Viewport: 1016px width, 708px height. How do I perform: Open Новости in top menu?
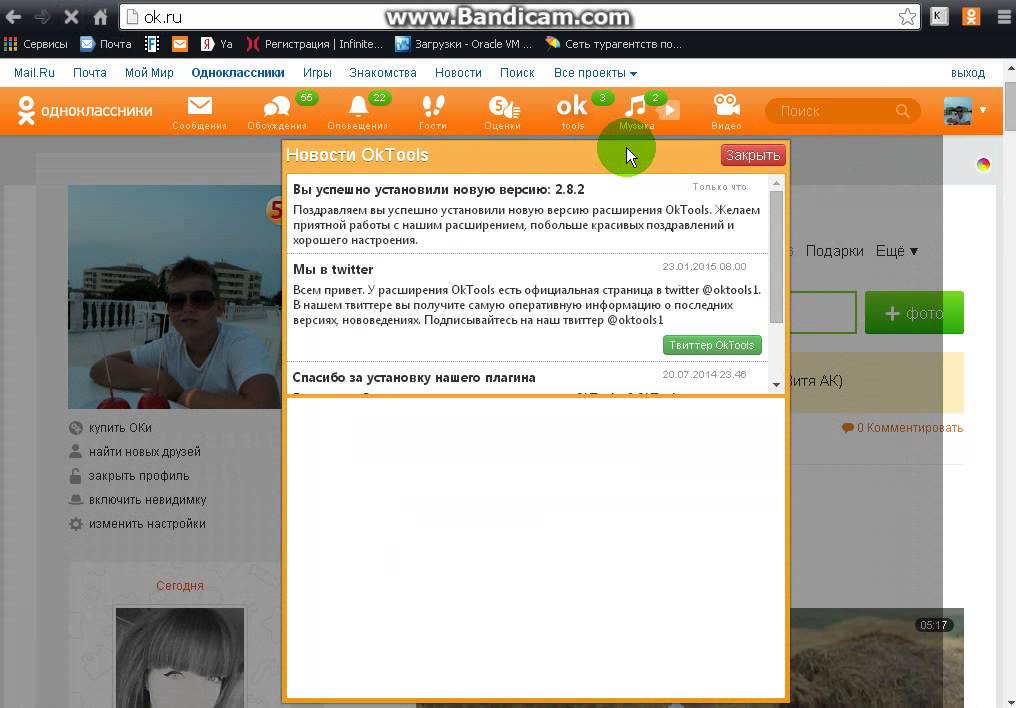point(458,73)
